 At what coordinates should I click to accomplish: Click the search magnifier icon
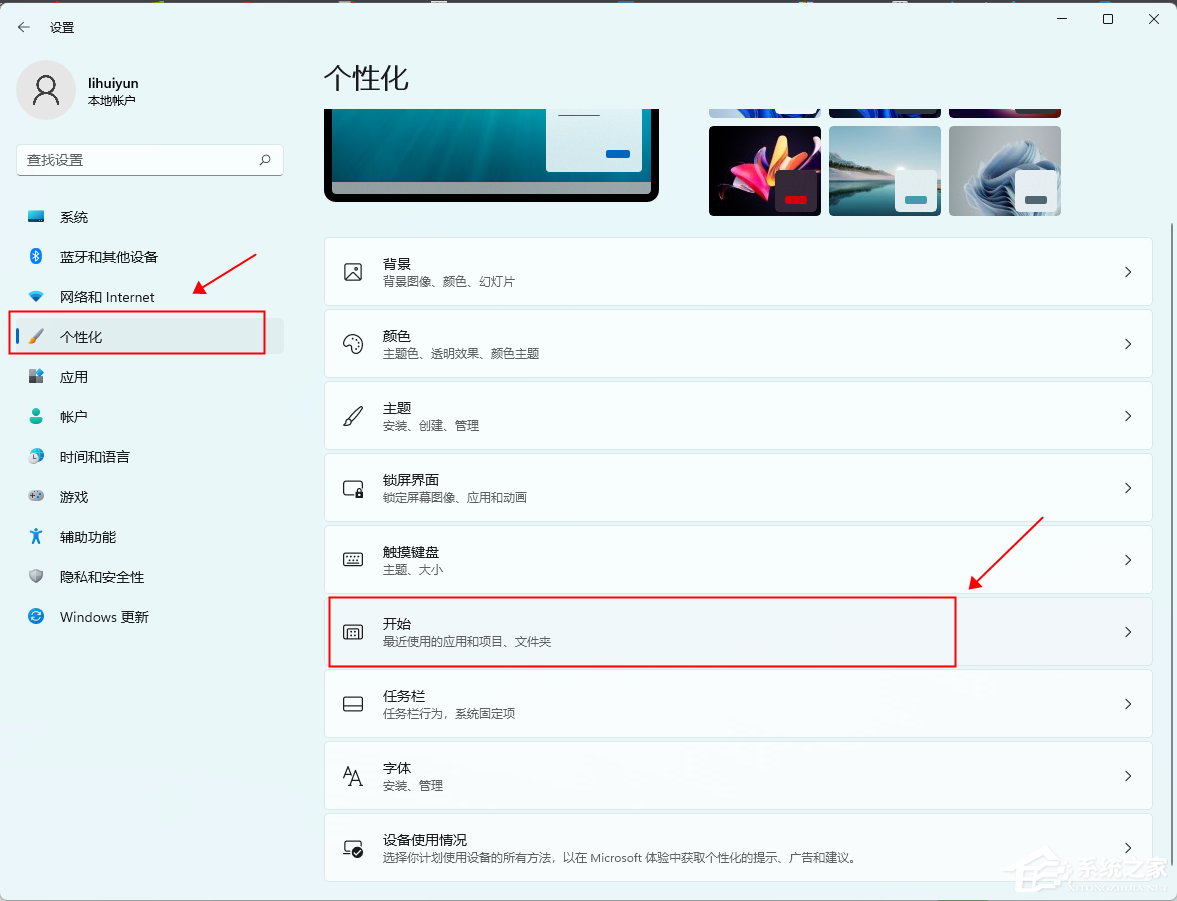pos(265,160)
